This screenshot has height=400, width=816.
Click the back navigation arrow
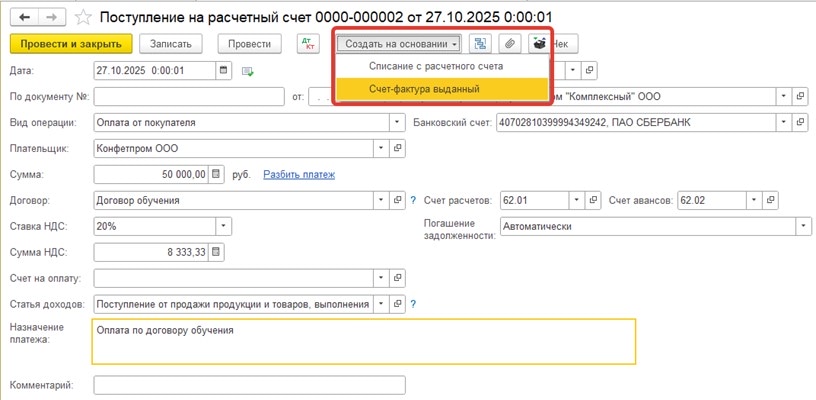tap(22, 17)
